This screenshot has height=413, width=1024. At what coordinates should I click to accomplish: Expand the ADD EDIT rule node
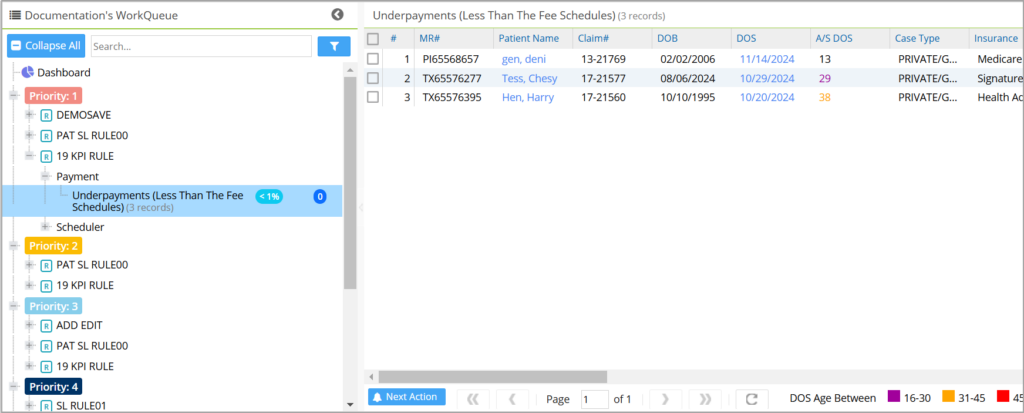click(29, 325)
